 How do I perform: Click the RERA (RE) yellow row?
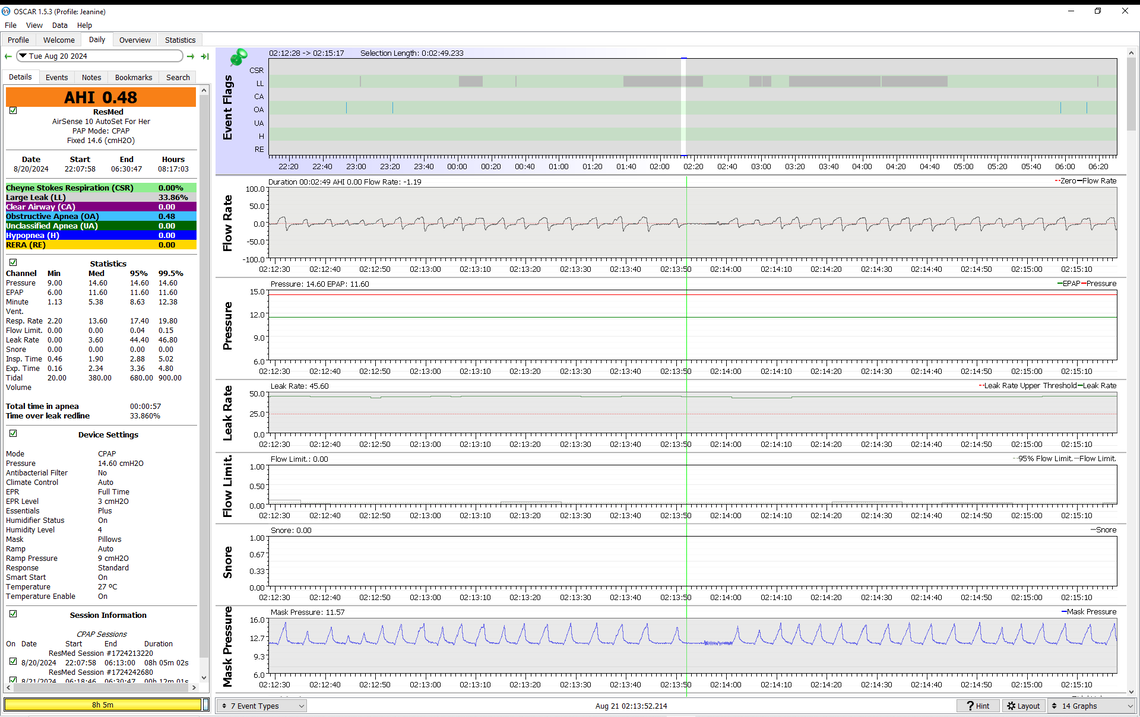click(x=101, y=244)
